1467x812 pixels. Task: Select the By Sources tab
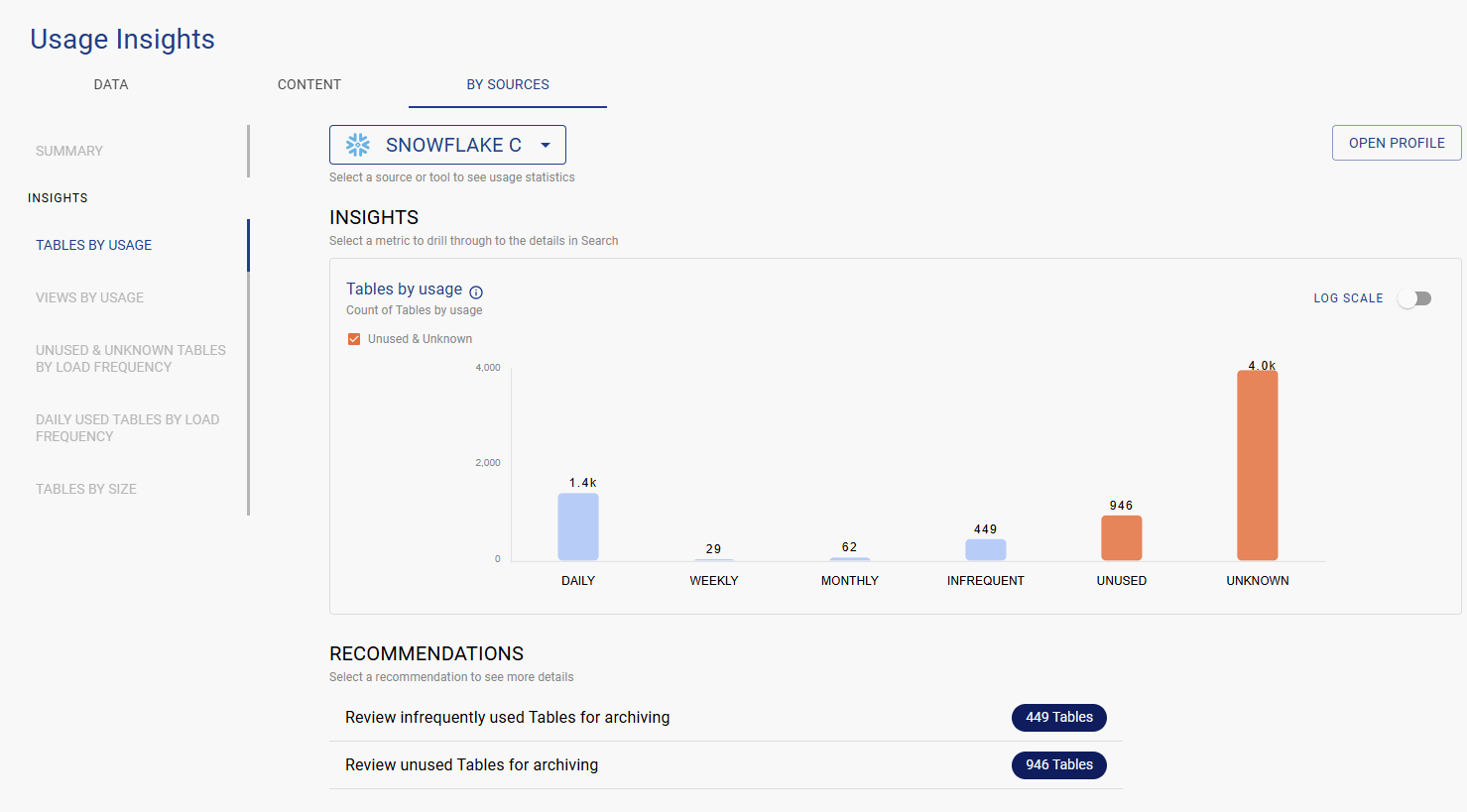pyautogui.click(x=508, y=84)
